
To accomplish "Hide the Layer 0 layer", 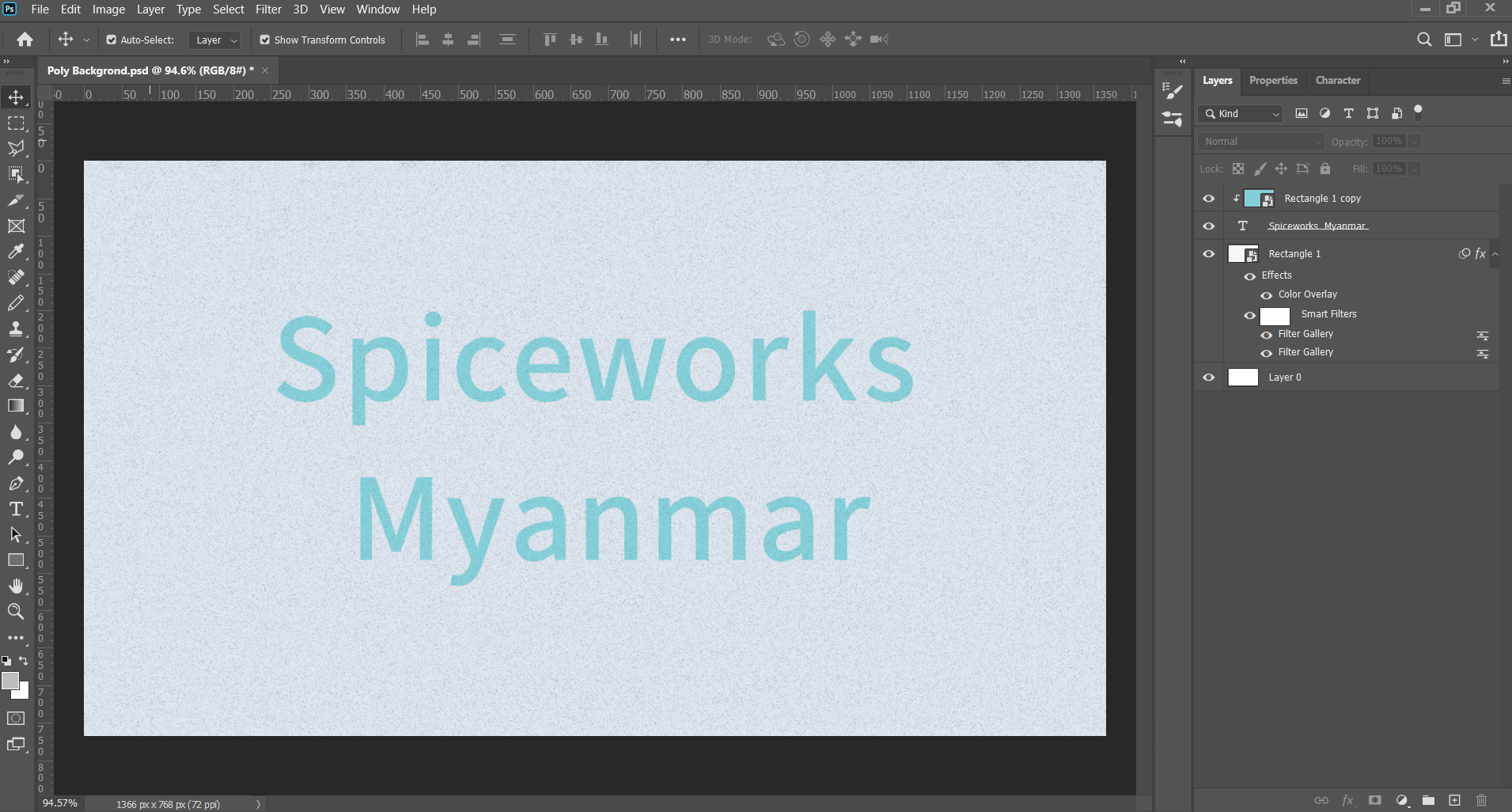I will [x=1209, y=378].
